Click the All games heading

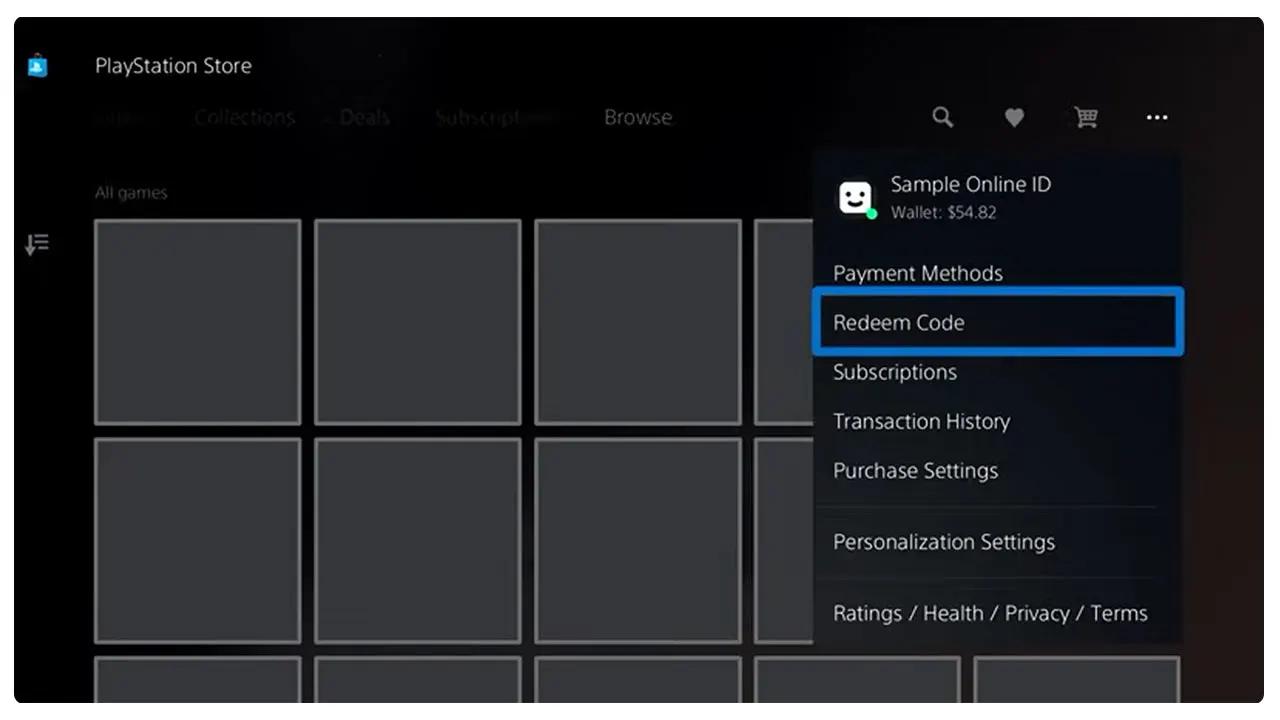coord(131,193)
